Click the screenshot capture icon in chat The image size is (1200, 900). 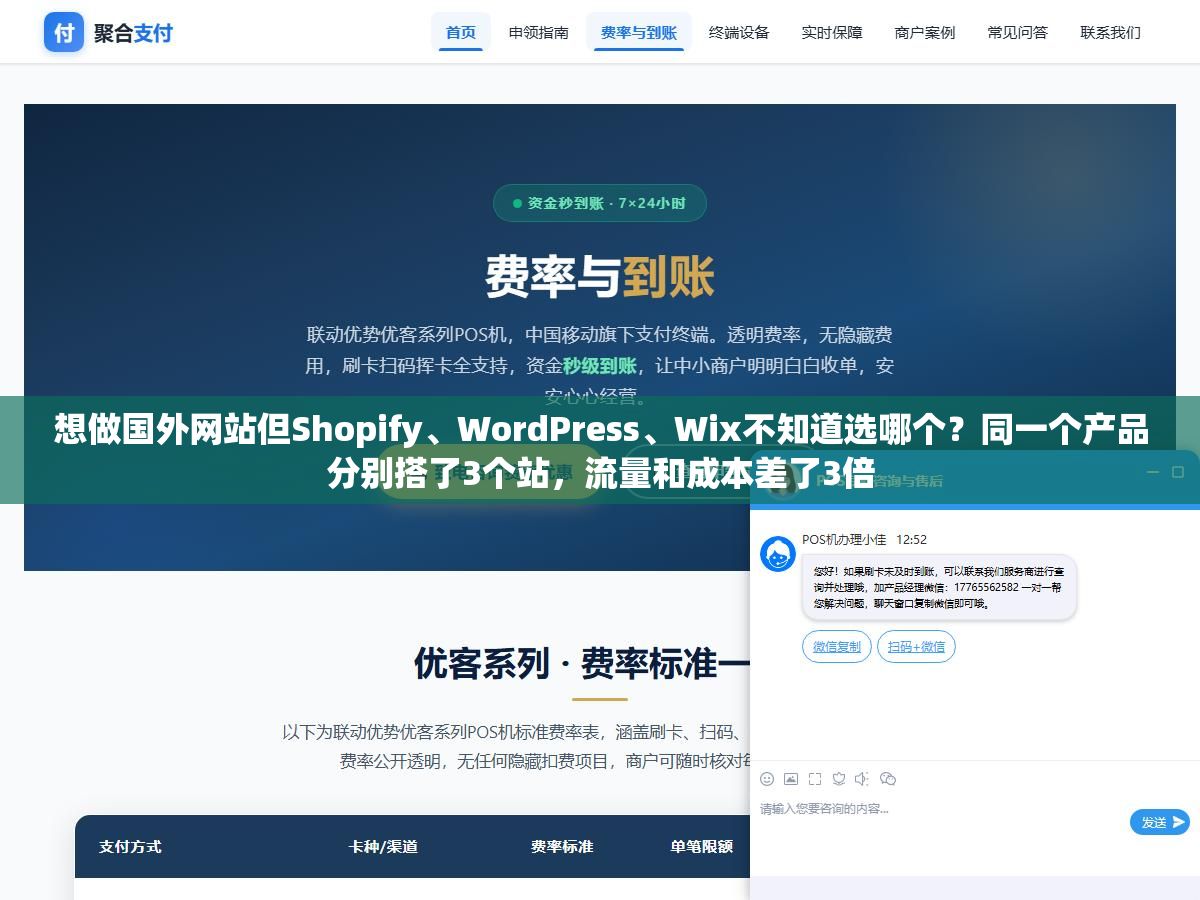pyautogui.click(x=815, y=779)
